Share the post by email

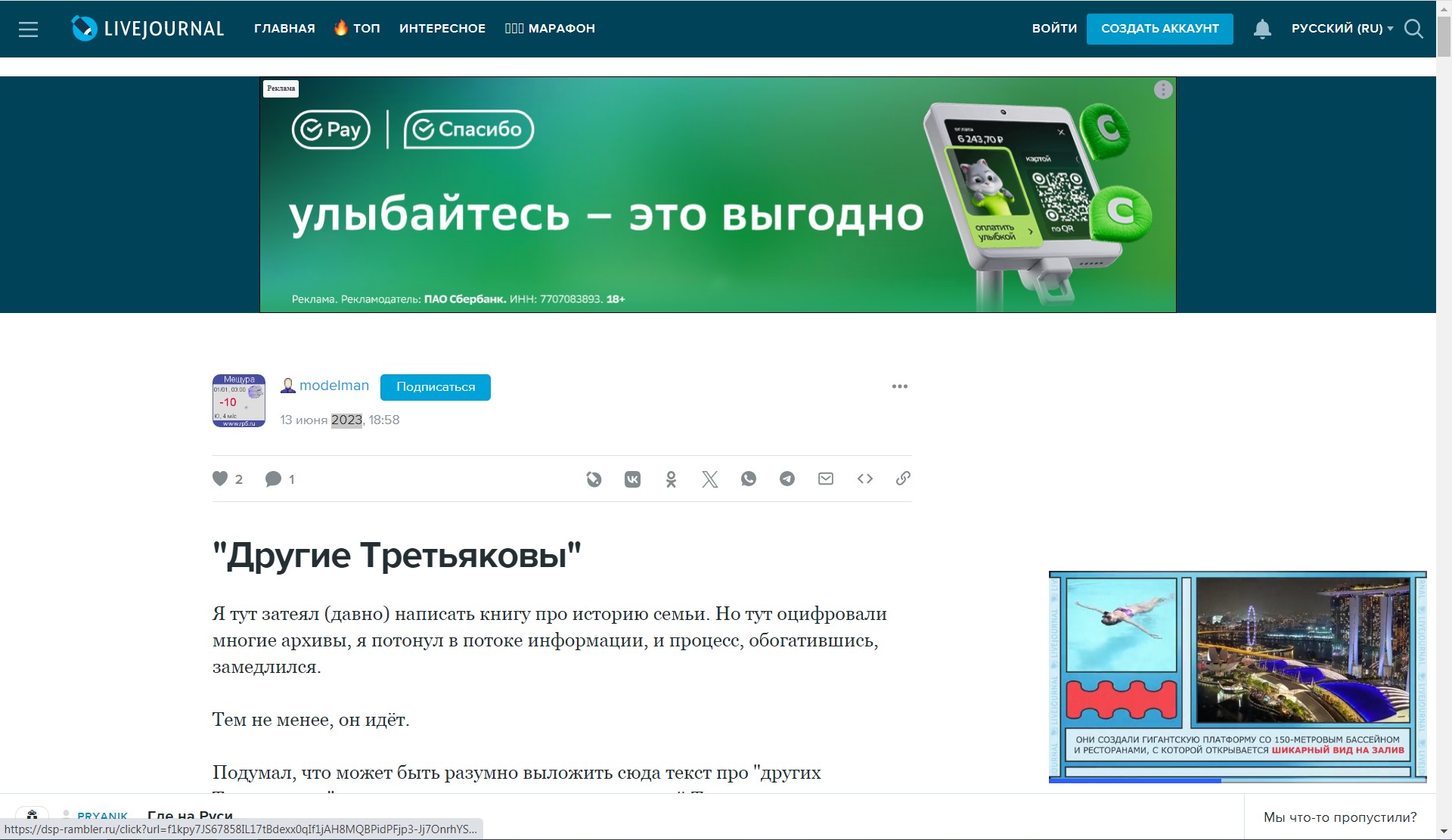click(826, 479)
